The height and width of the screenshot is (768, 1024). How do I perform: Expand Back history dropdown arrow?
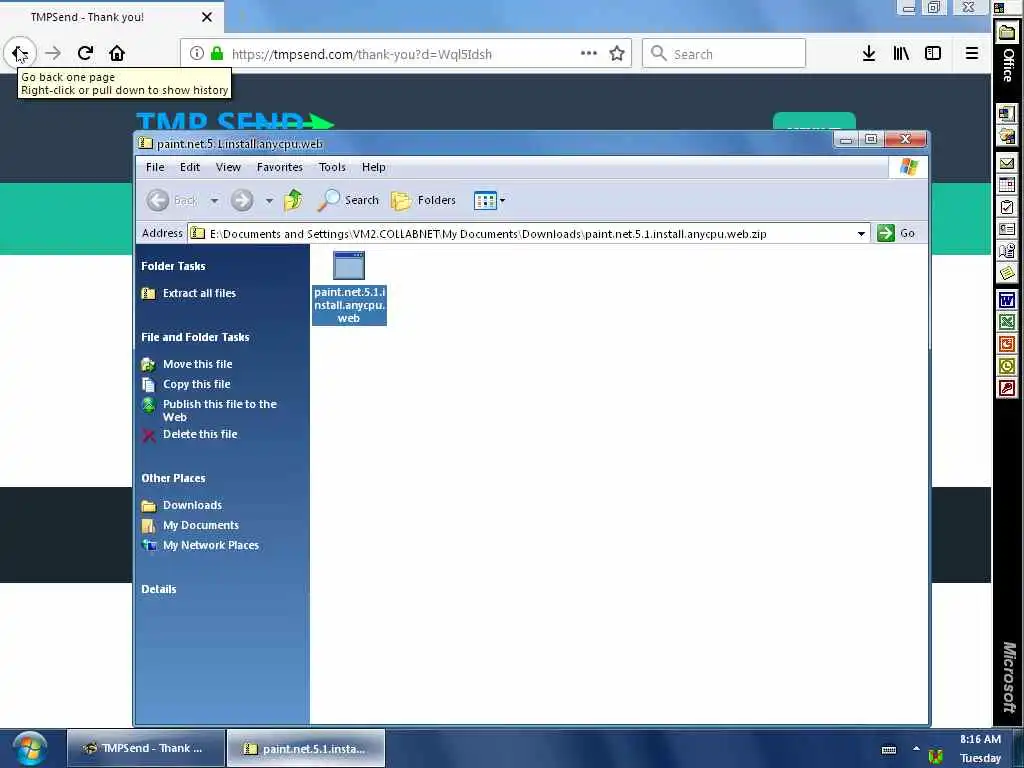tap(214, 200)
